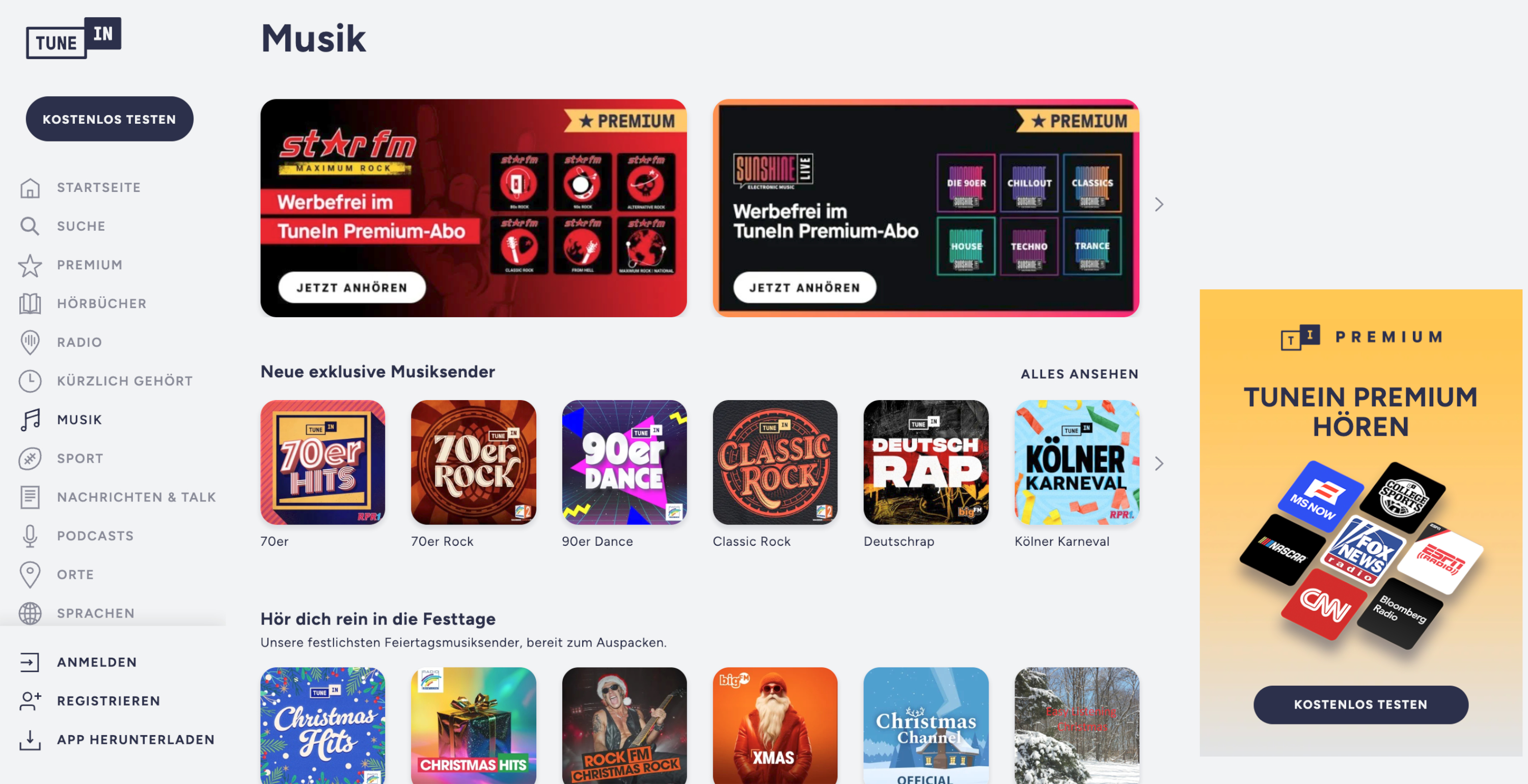
Task: Select the Premium star icon
Action: tap(30, 265)
